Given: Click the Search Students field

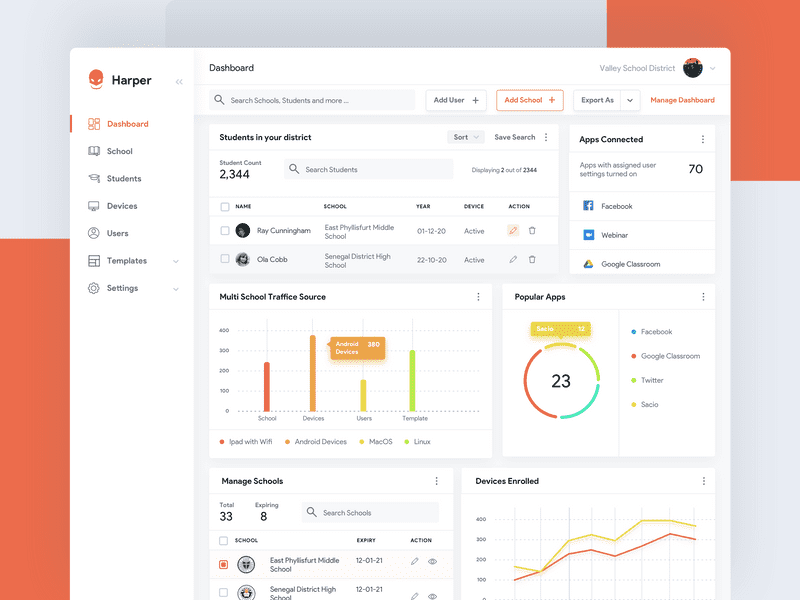Looking at the screenshot, I should [368, 169].
